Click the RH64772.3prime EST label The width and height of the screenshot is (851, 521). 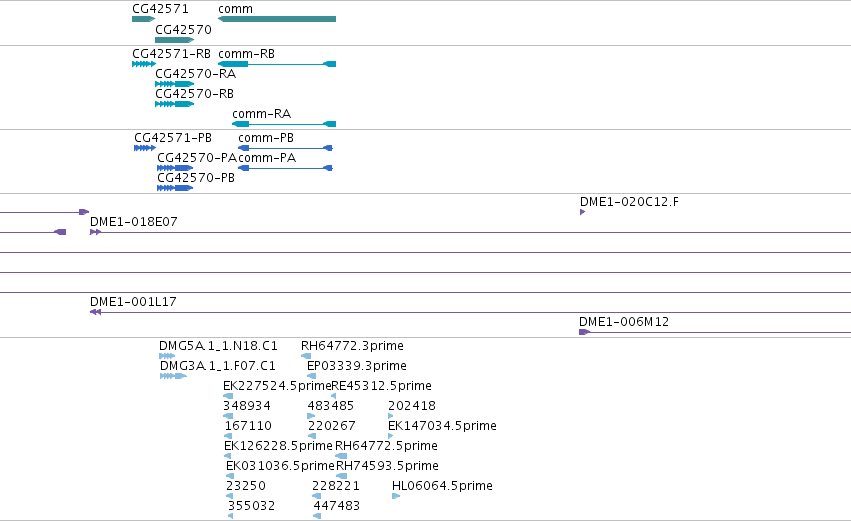(352, 346)
